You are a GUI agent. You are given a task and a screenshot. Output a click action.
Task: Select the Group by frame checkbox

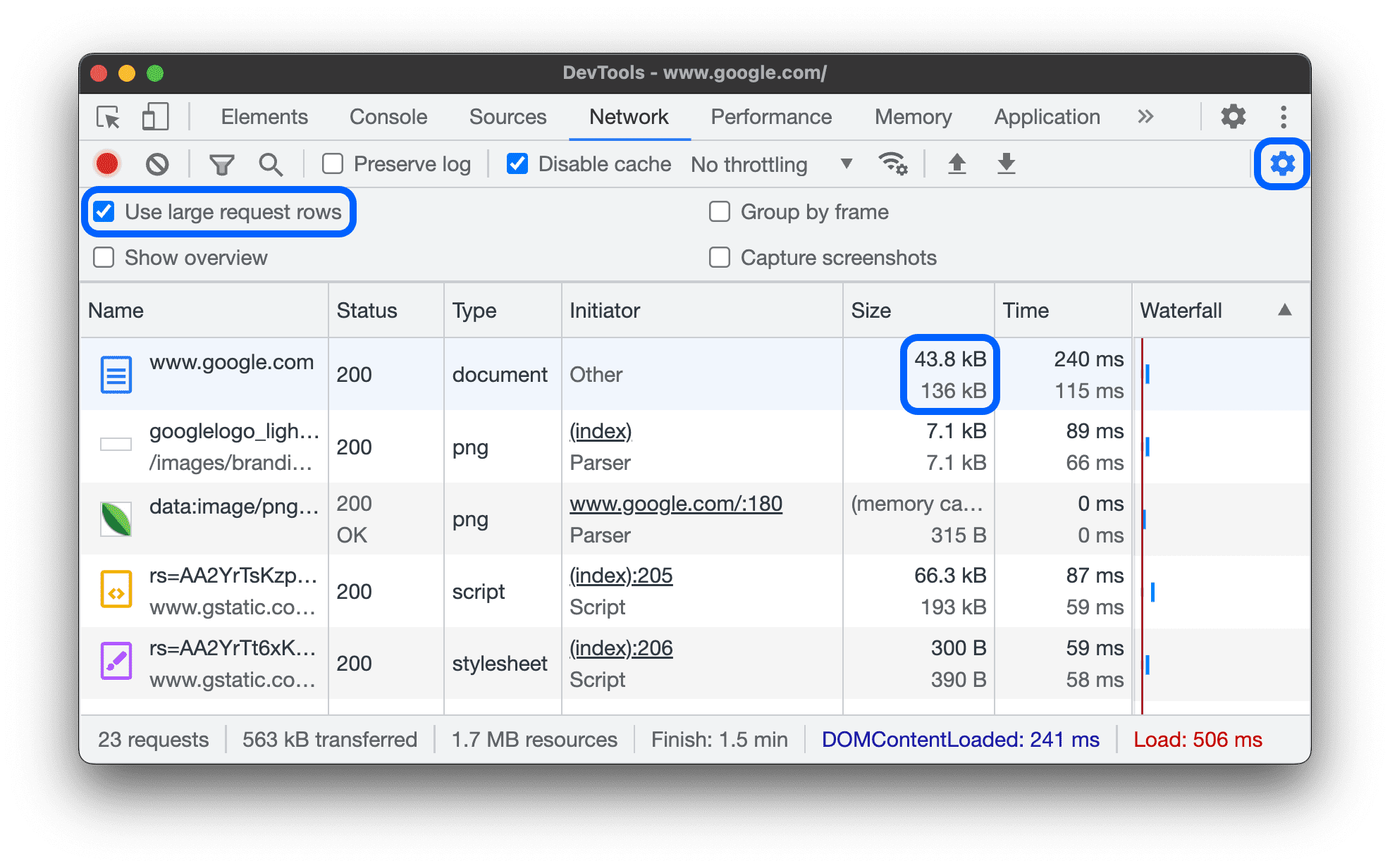point(720,209)
